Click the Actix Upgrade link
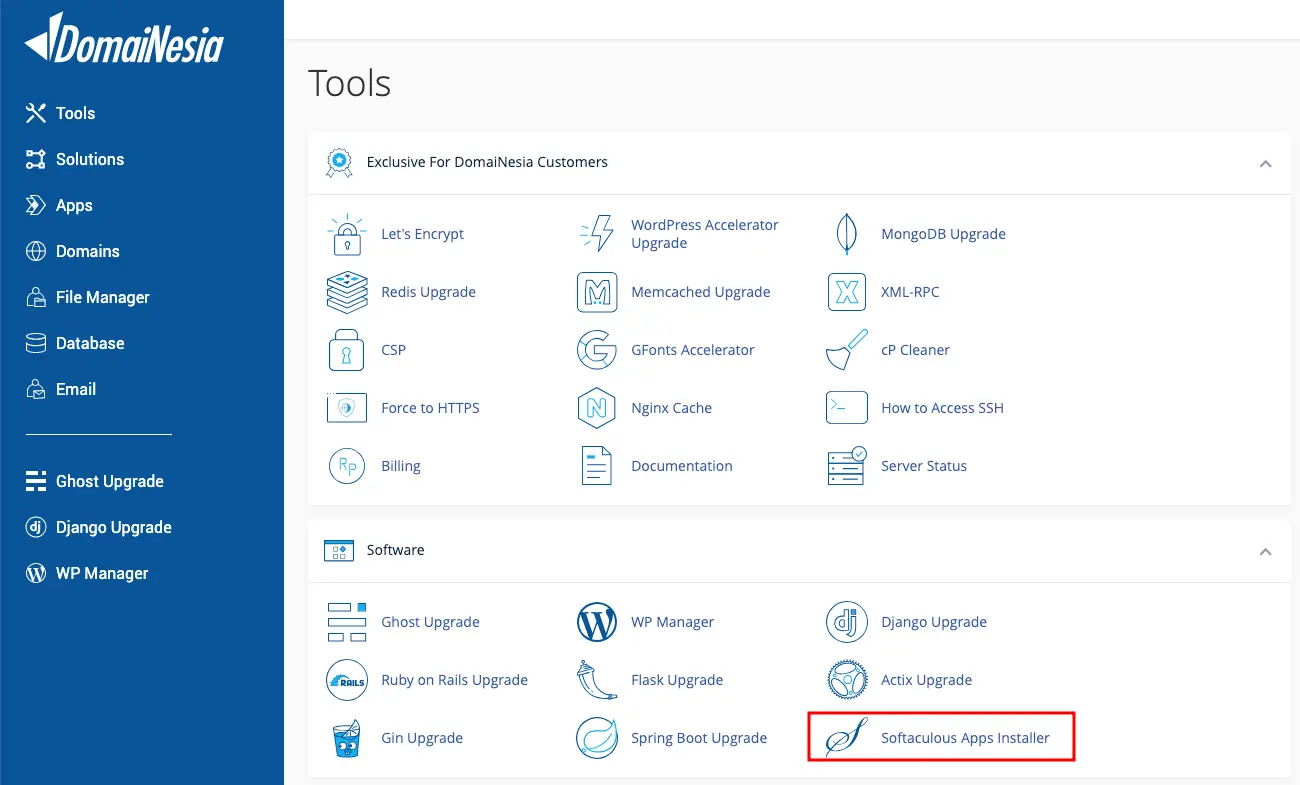 coord(926,680)
